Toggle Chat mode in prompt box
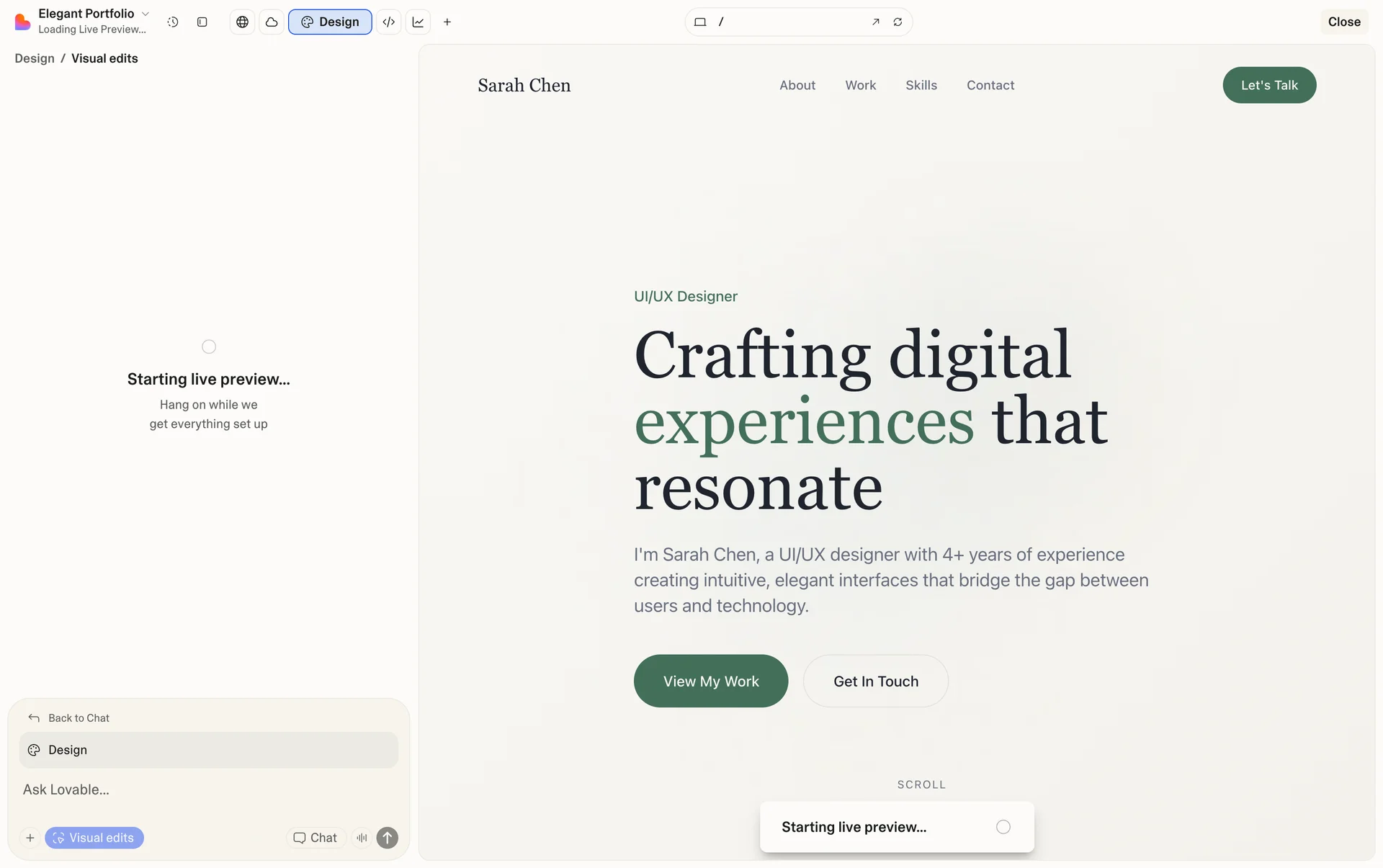Image resolution: width=1383 pixels, height=868 pixels. pos(315,838)
